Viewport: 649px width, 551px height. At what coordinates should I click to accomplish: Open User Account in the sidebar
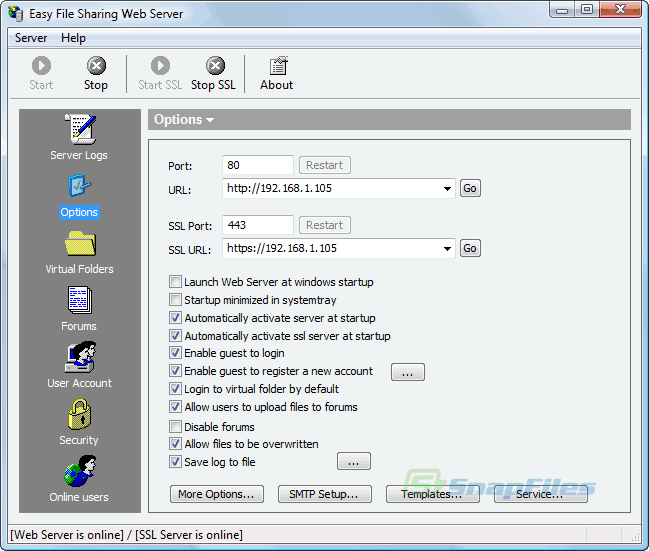tap(79, 365)
